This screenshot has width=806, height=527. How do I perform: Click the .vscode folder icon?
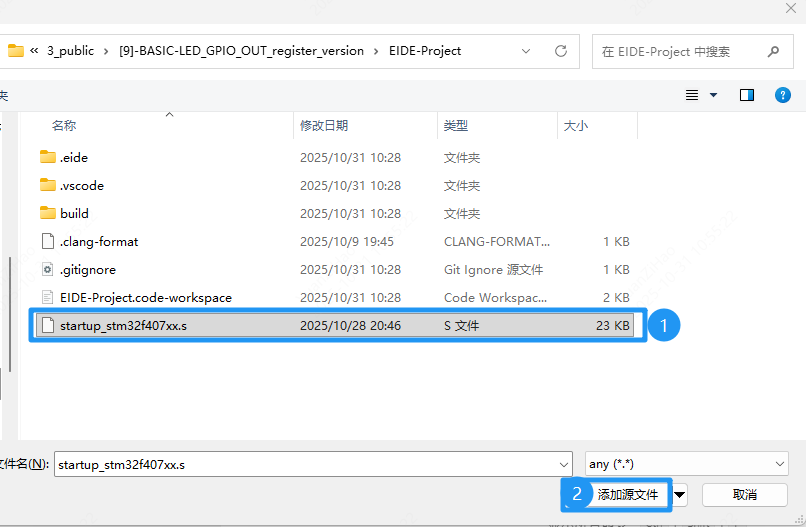point(48,185)
